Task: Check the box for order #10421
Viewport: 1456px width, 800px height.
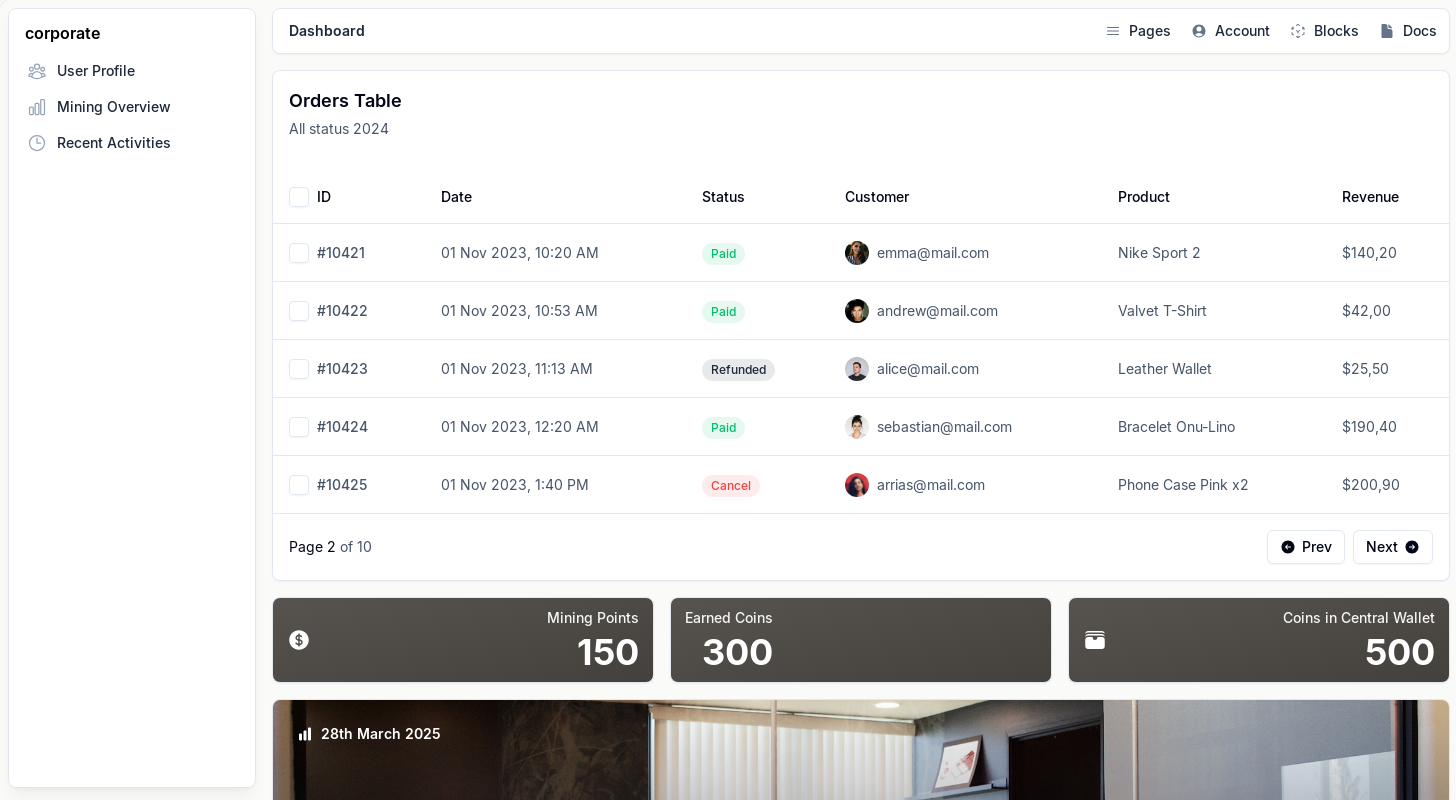Action: (x=299, y=253)
